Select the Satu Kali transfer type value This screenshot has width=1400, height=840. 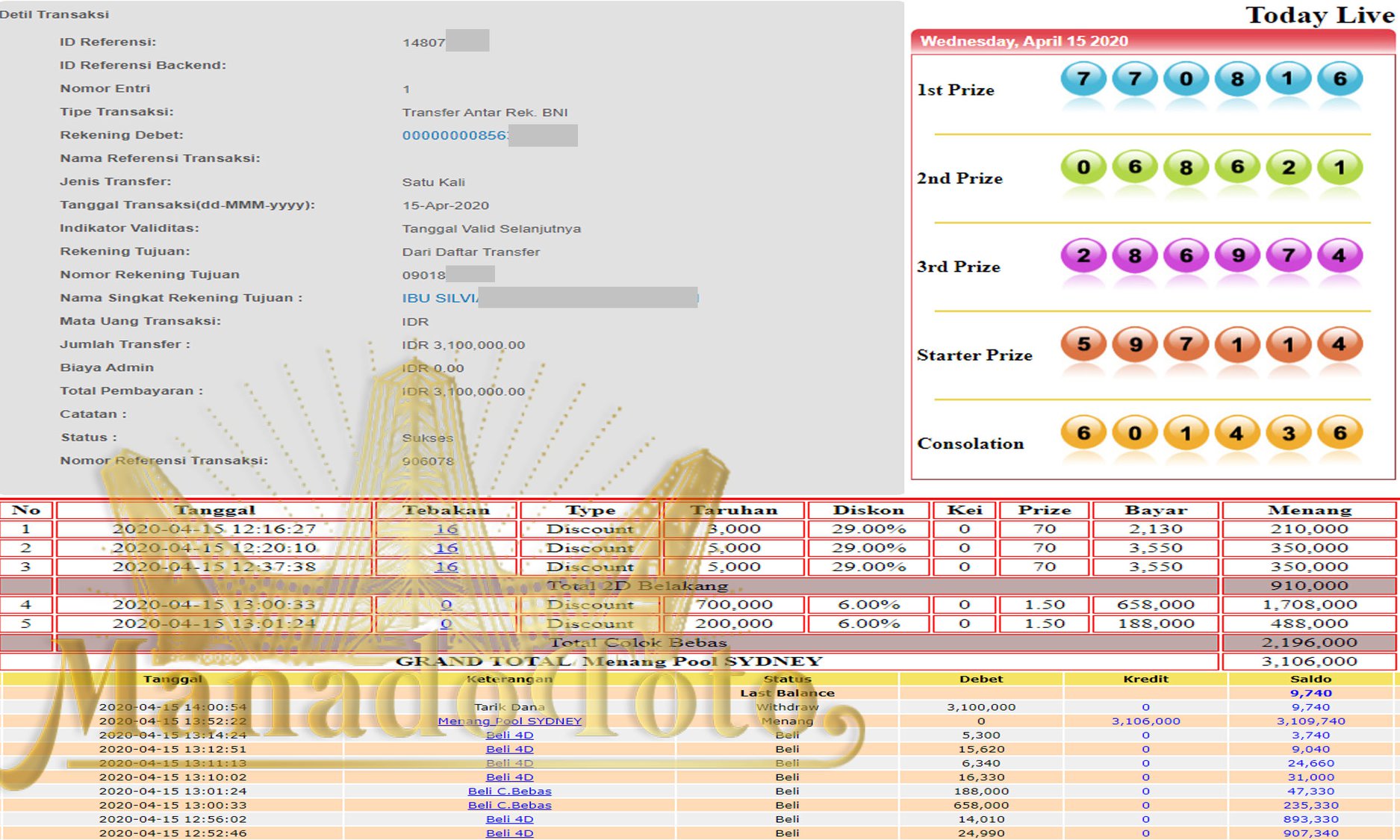coord(434,182)
